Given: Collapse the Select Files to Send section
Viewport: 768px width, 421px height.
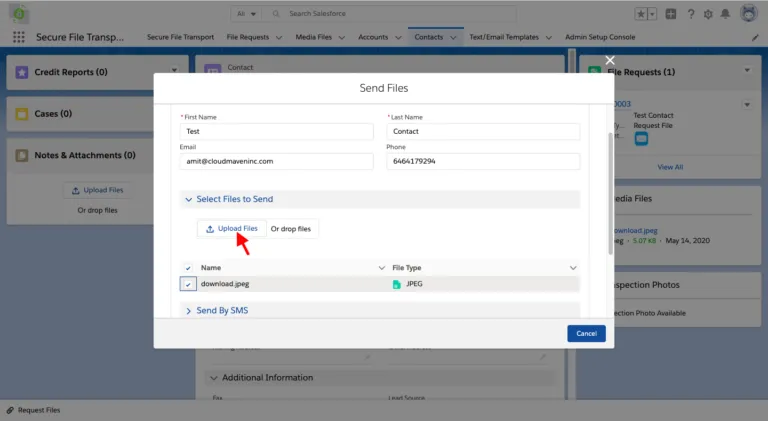Looking at the screenshot, I should pyautogui.click(x=189, y=199).
